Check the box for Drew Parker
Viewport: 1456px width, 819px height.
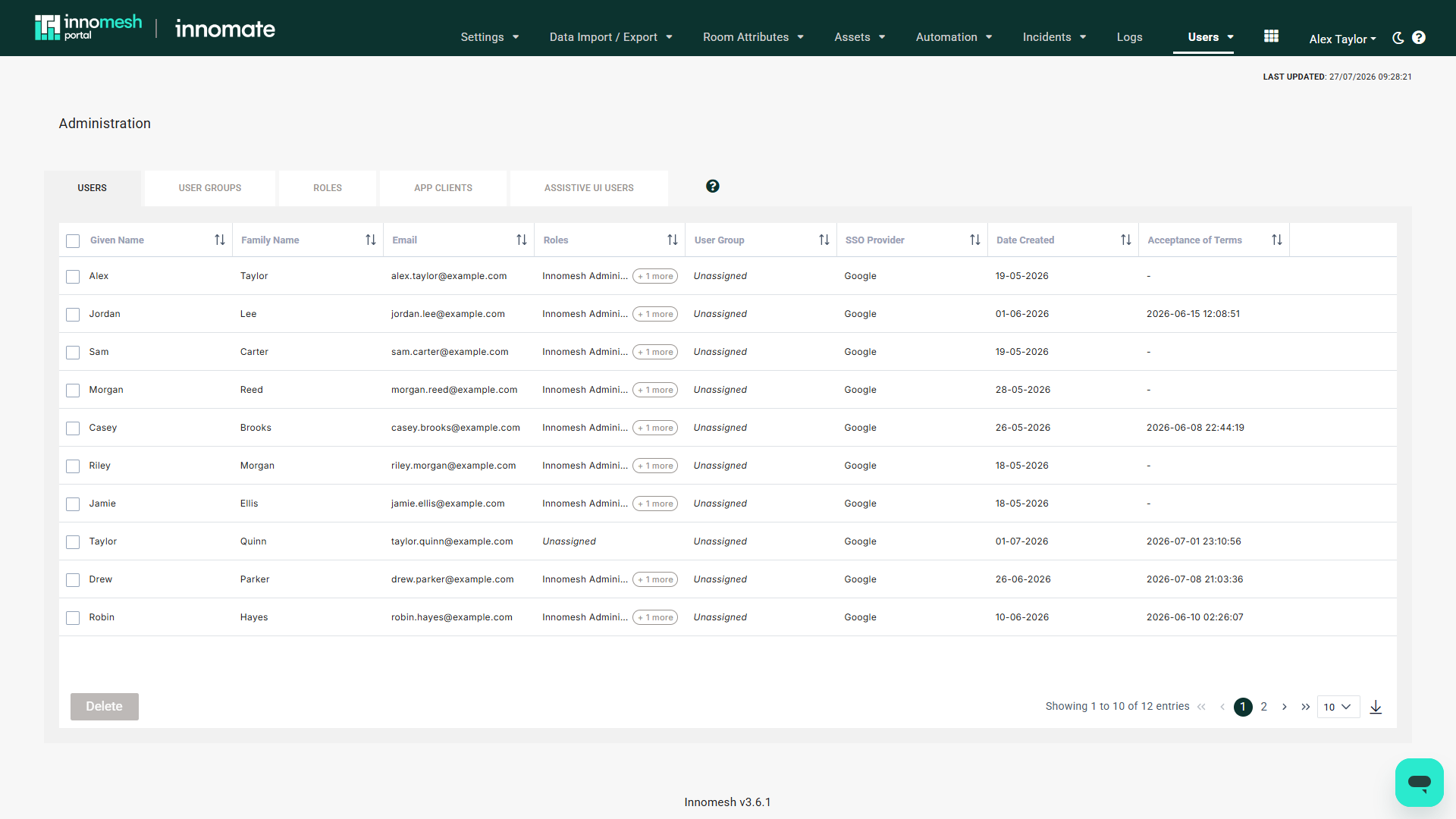click(x=73, y=580)
